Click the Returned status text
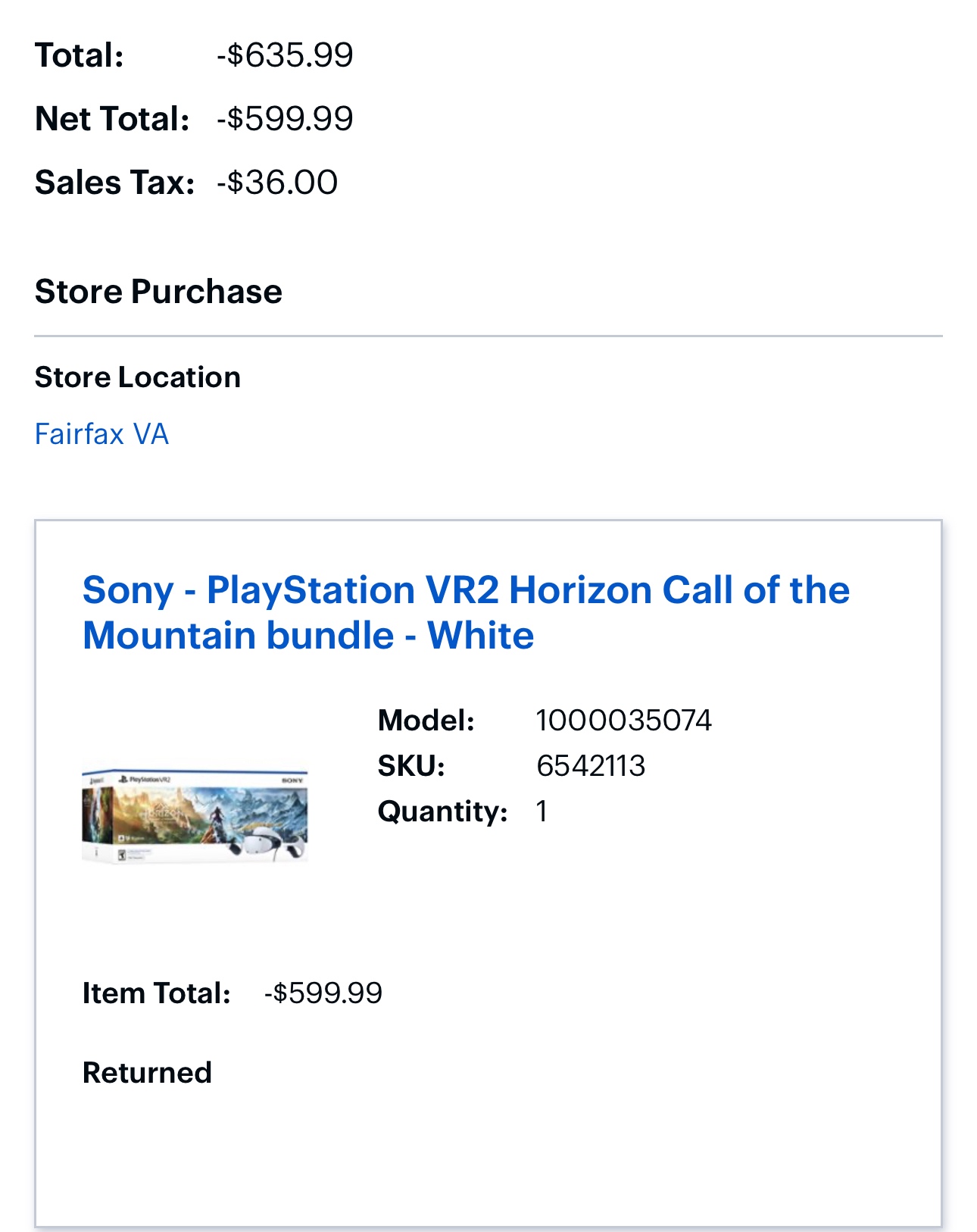This screenshot has height=1232, width=977. tap(147, 1073)
